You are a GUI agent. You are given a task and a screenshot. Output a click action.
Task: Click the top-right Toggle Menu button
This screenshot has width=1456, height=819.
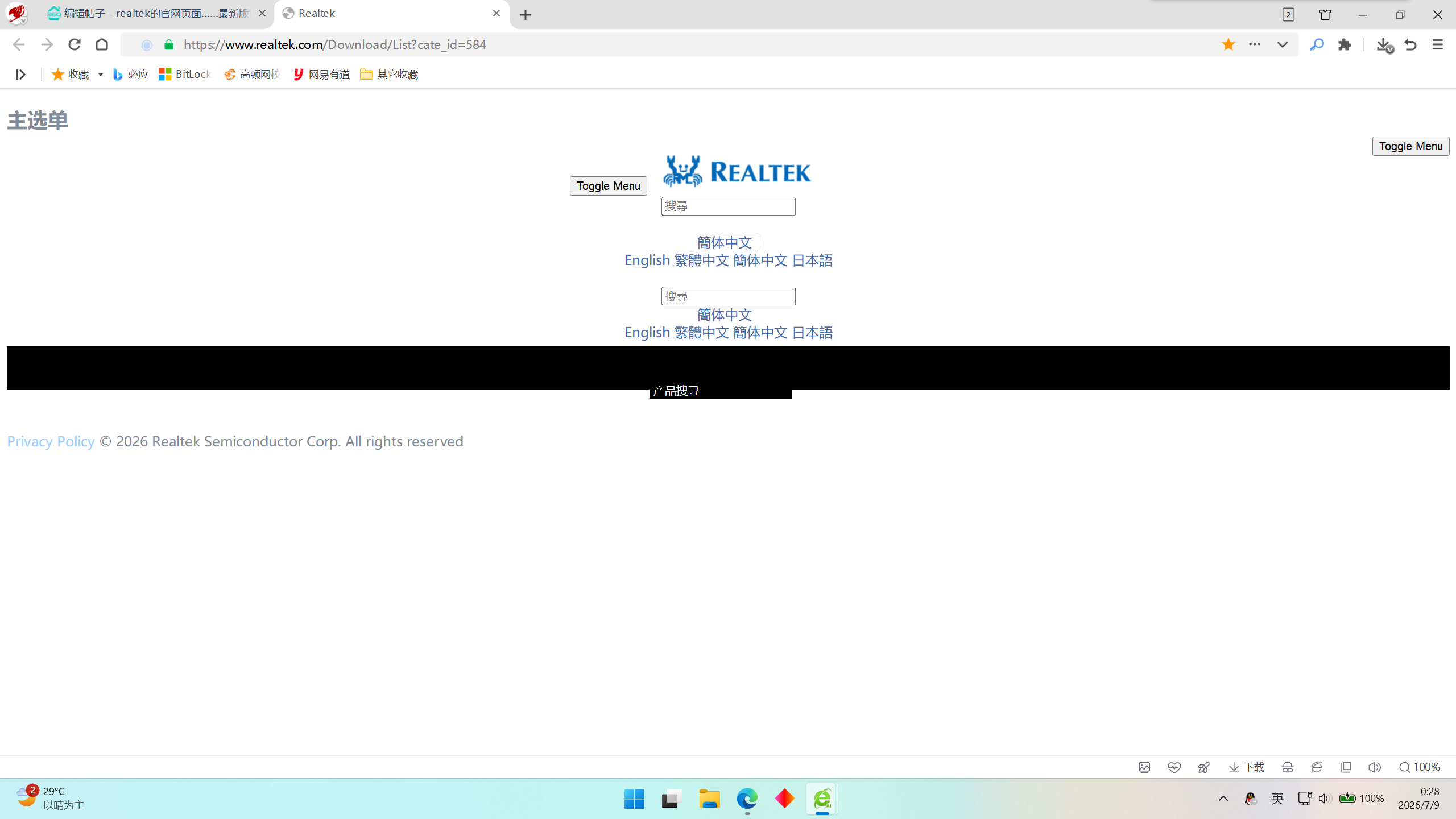pos(1410,146)
